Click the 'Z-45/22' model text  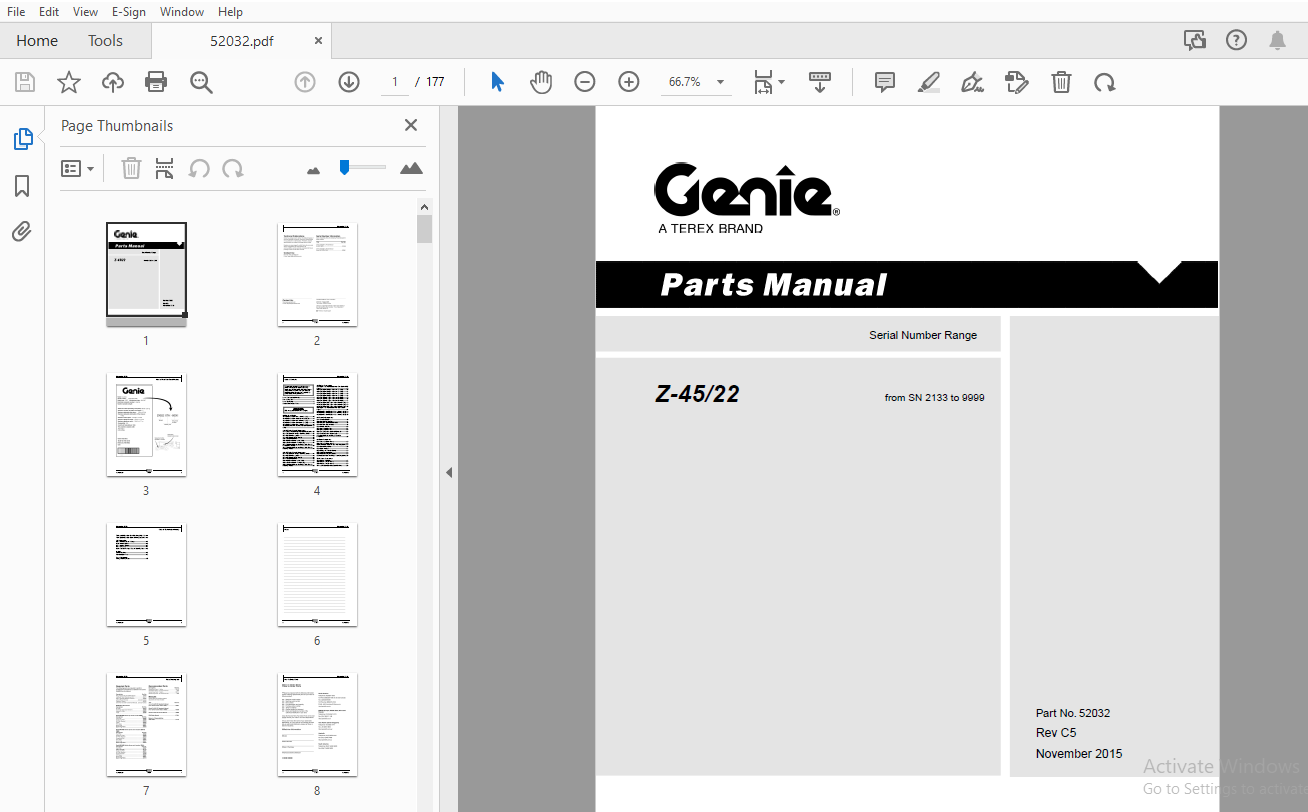[x=697, y=394]
